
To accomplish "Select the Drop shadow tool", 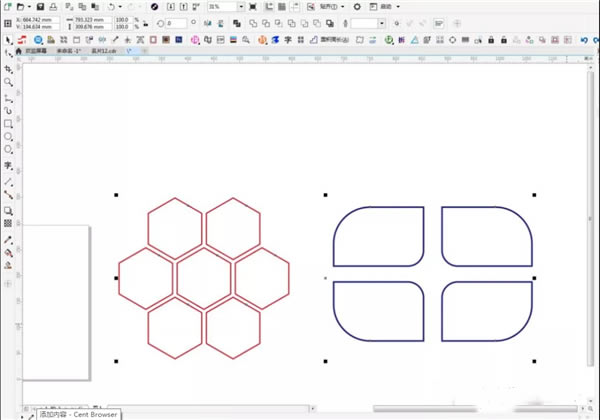I will tap(8, 211).
